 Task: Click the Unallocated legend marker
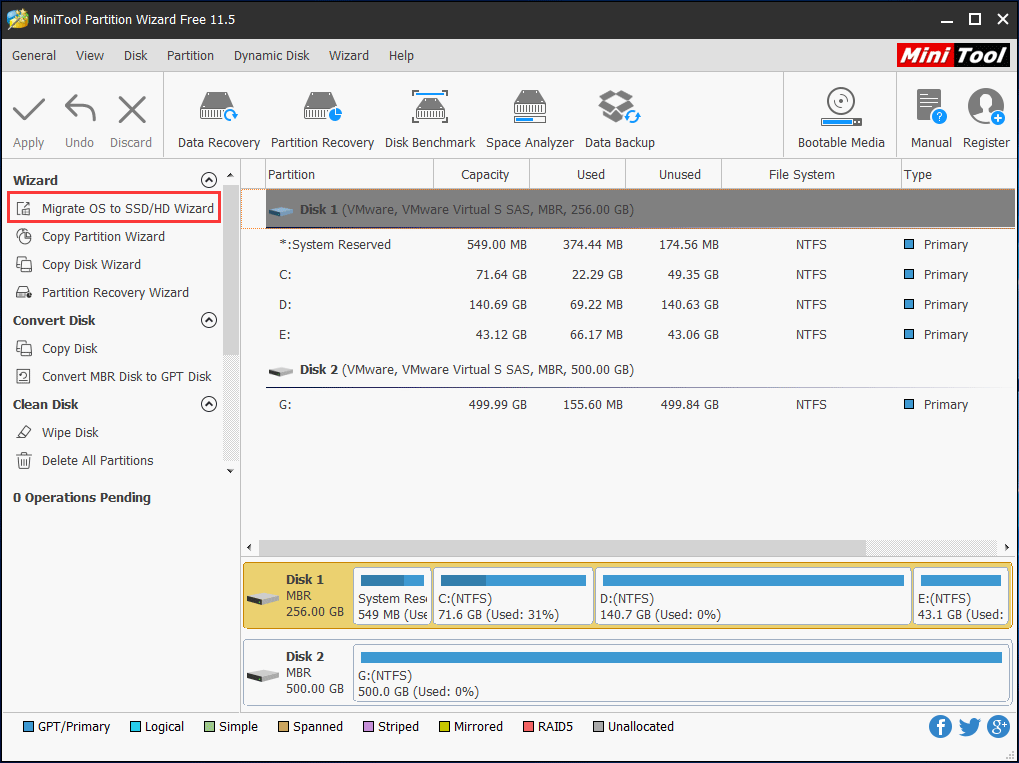[x=598, y=727]
